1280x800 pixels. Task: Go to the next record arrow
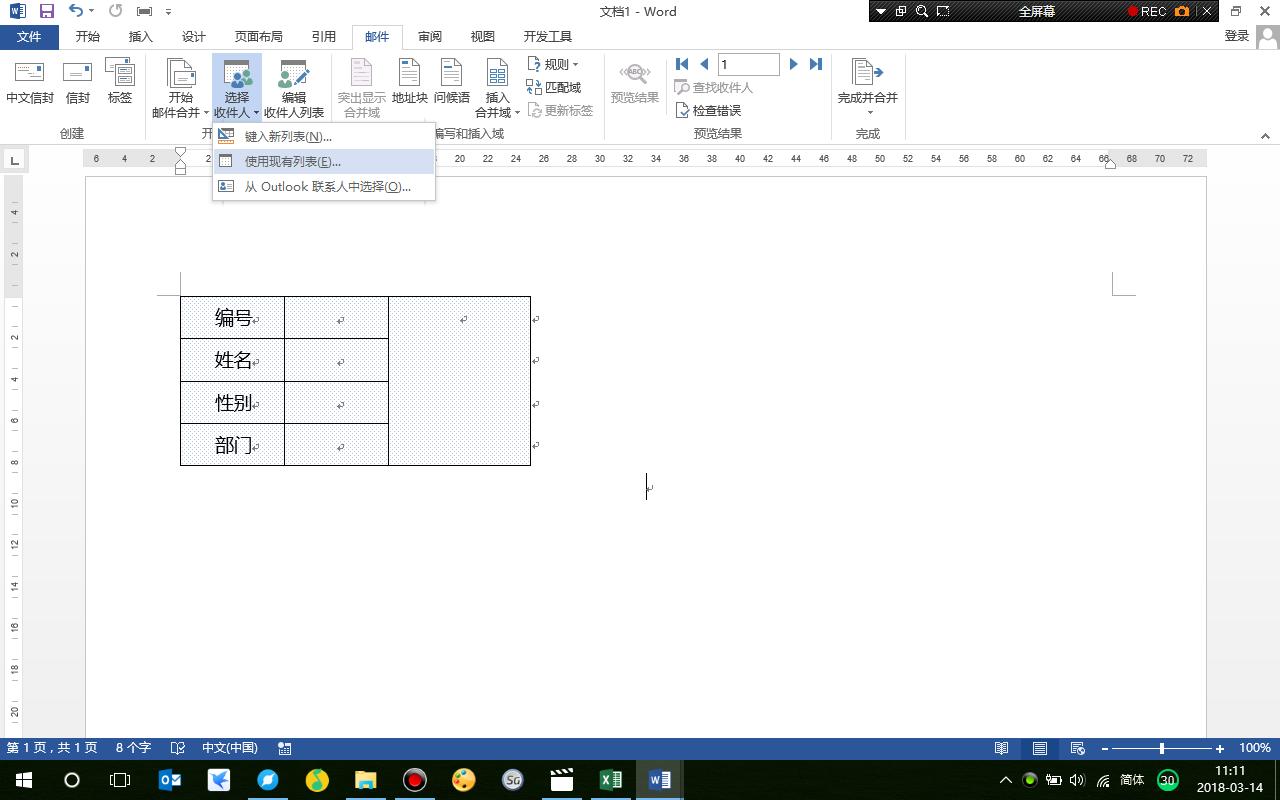click(793, 64)
